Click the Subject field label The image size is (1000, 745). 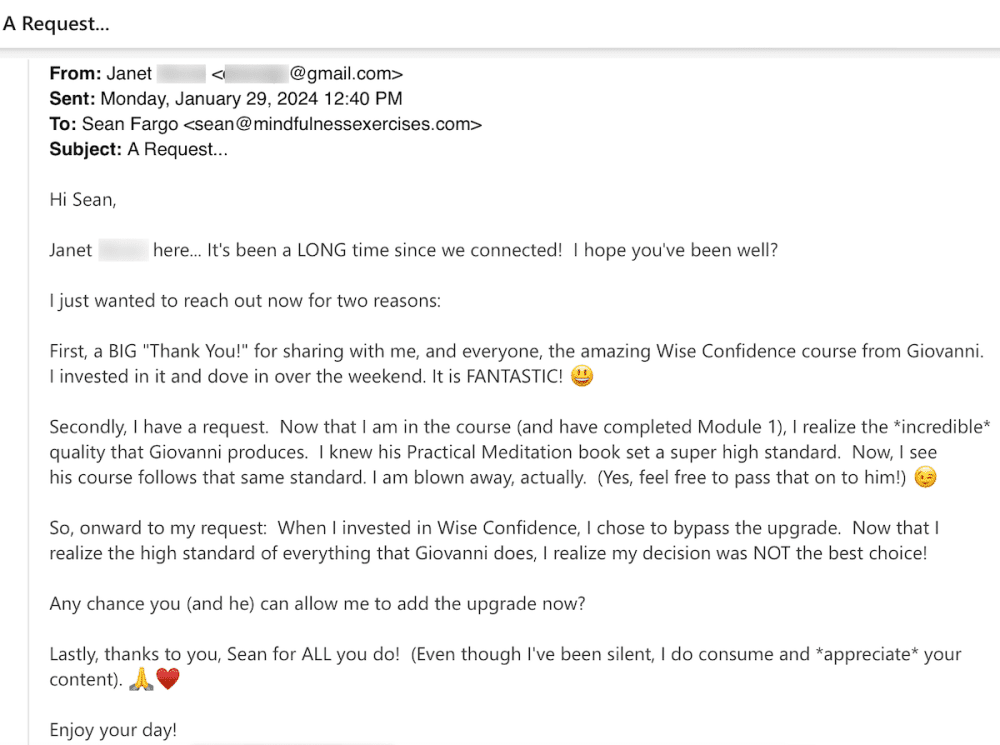tap(86, 150)
